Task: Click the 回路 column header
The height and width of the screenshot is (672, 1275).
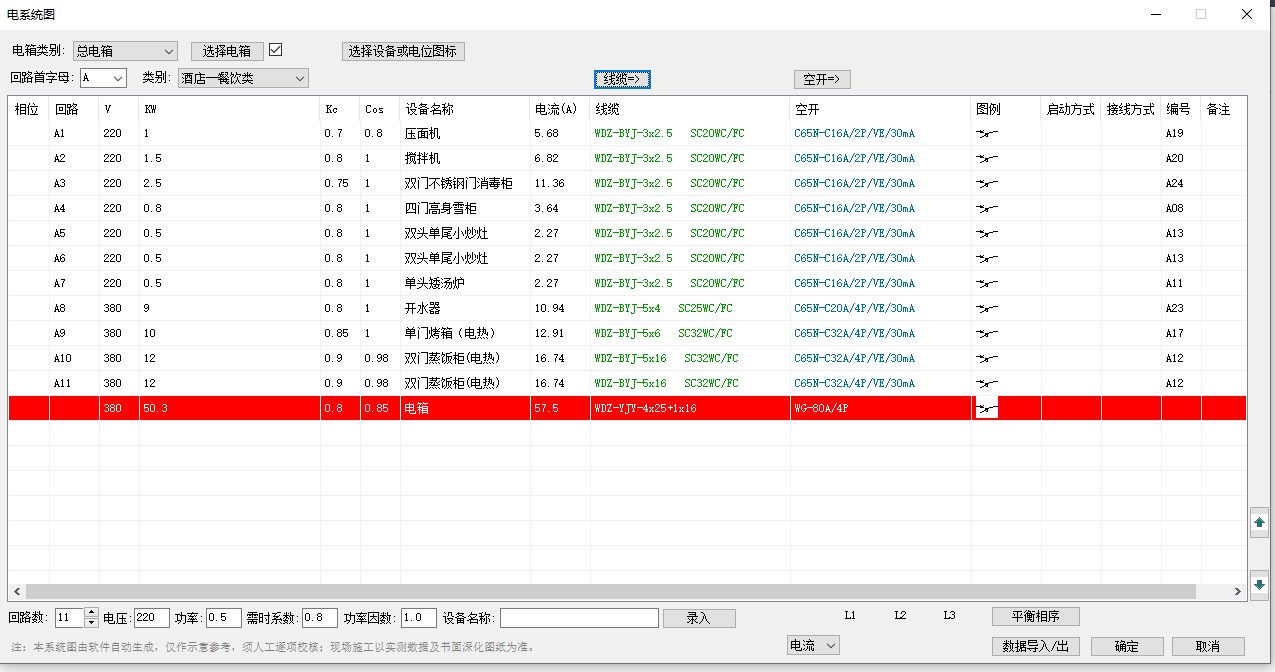Action: [x=74, y=109]
